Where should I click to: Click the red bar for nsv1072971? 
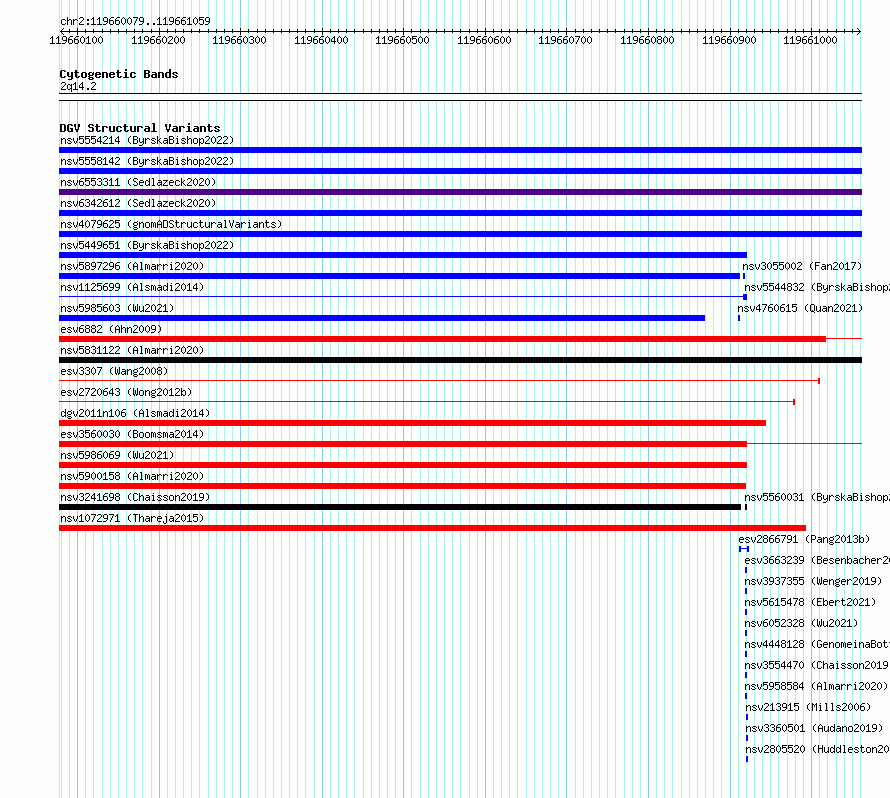(433, 528)
